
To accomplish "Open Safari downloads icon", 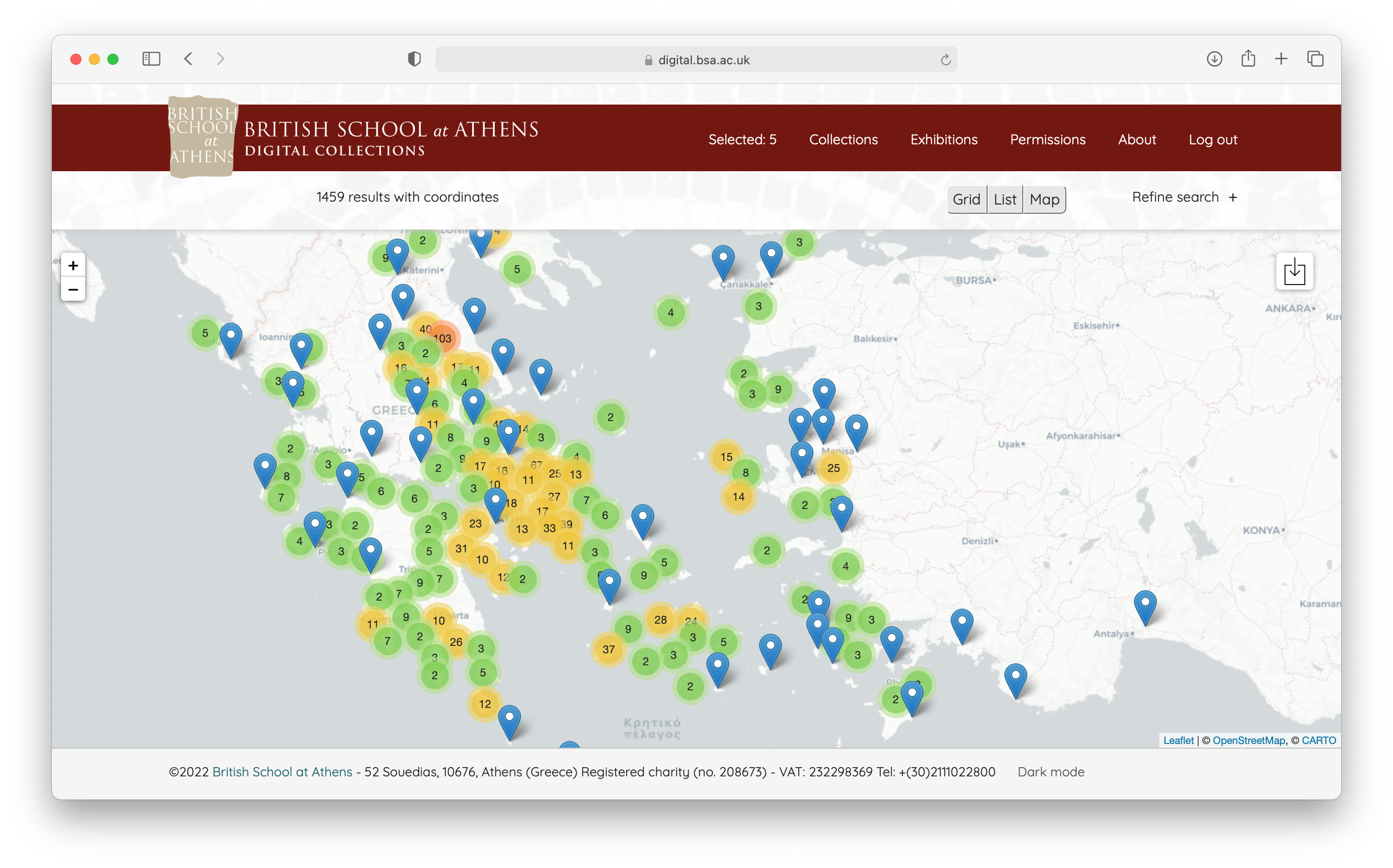I will [x=1214, y=59].
